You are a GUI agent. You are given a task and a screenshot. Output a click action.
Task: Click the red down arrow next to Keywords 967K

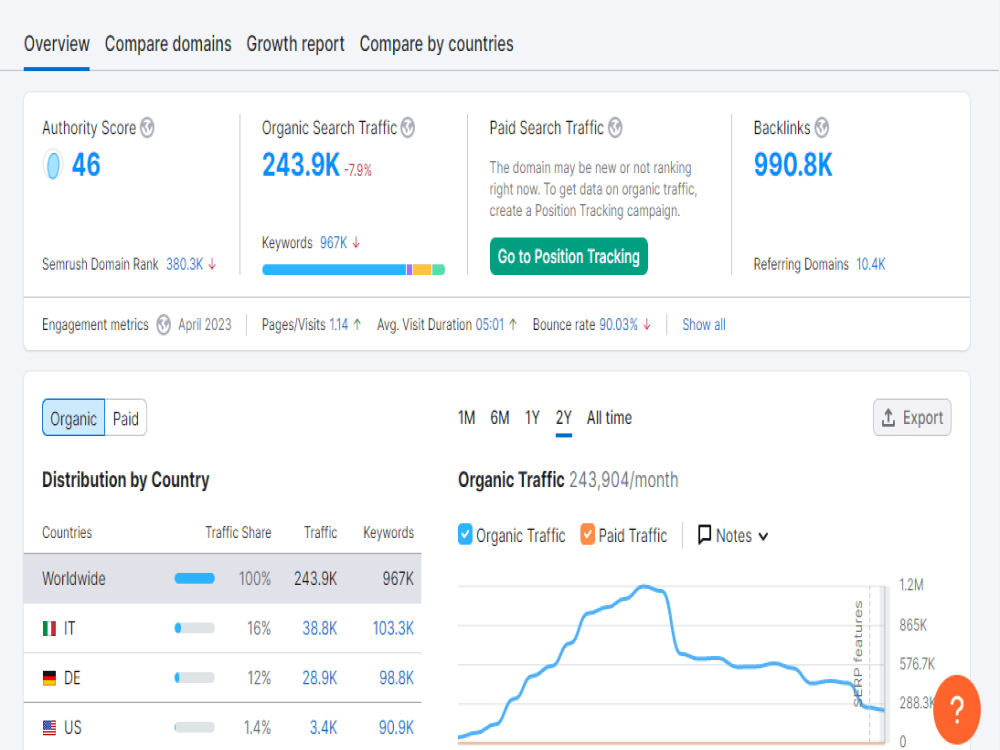[357, 243]
